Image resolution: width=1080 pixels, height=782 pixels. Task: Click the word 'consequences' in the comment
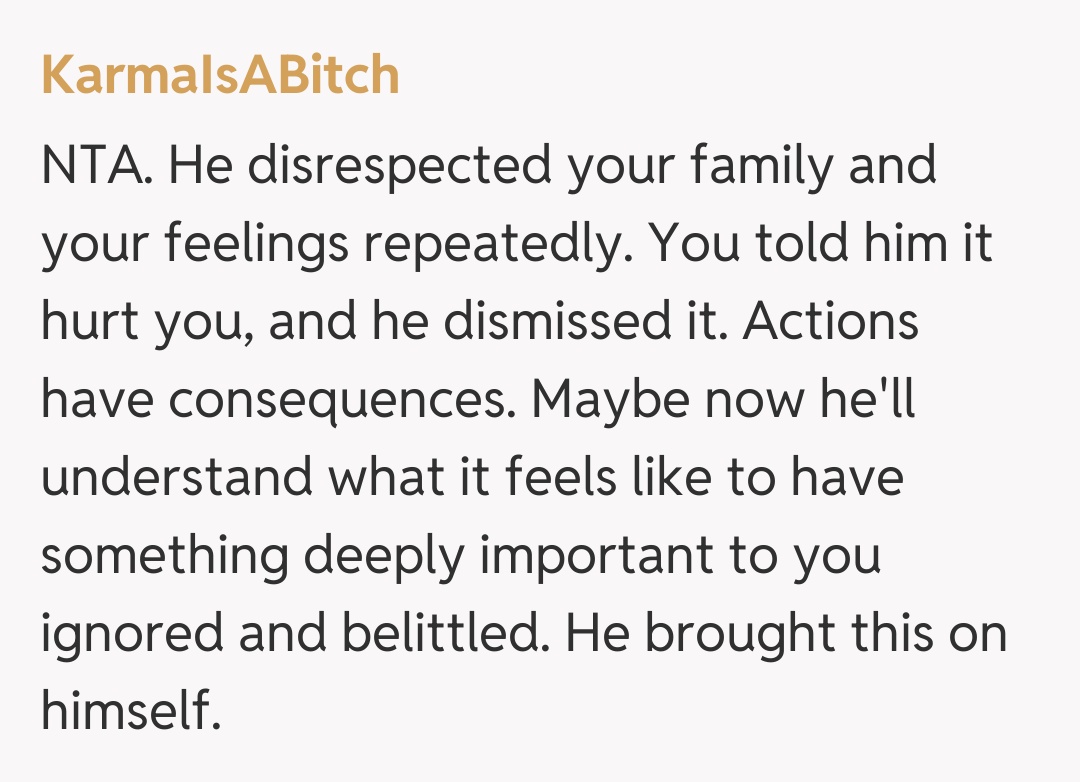340,401
